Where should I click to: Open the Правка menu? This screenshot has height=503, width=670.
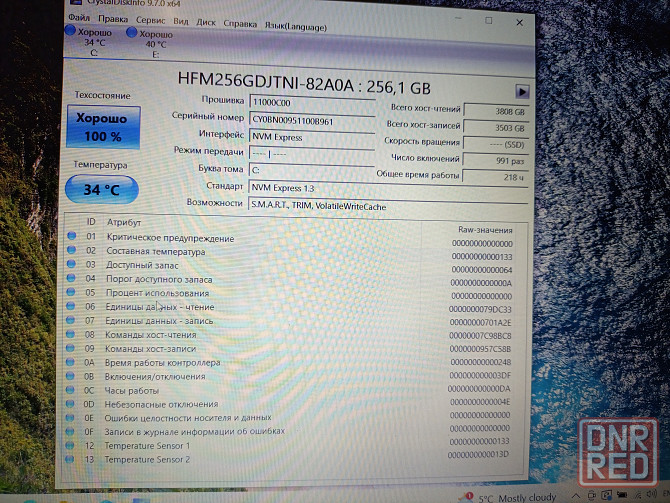[x=113, y=19]
